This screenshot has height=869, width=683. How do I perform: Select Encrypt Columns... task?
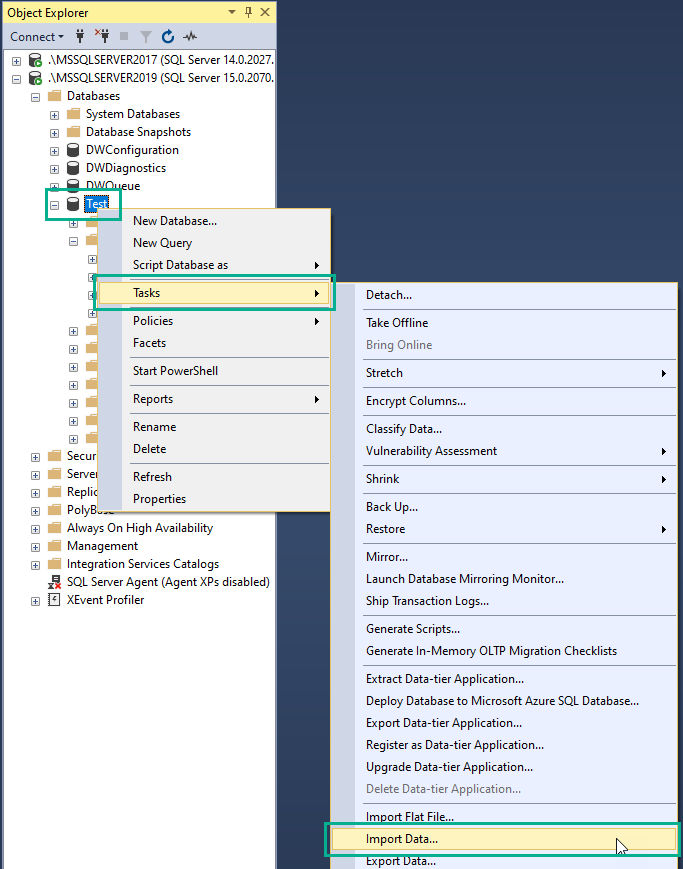(x=503, y=401)
